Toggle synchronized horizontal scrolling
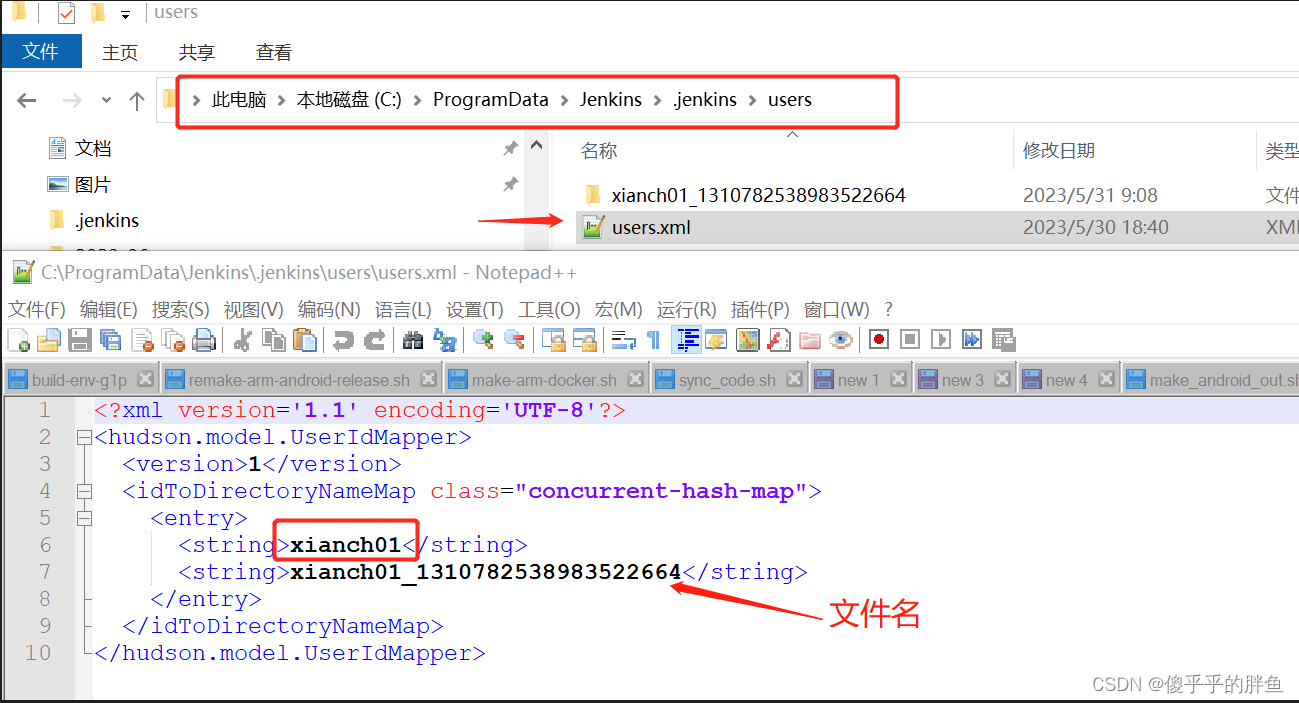 click(x=584, y=340)
